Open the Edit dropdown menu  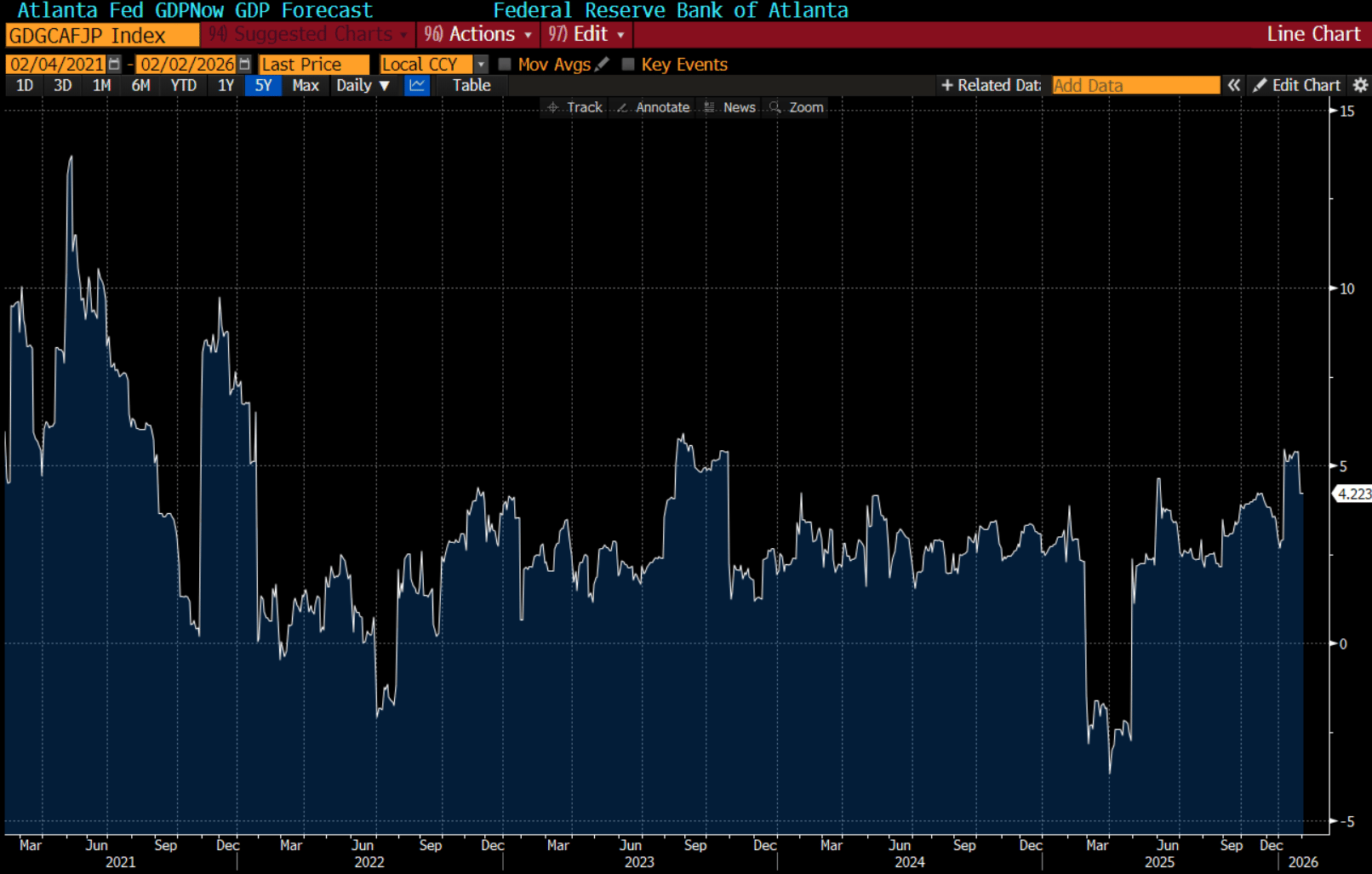587,35
